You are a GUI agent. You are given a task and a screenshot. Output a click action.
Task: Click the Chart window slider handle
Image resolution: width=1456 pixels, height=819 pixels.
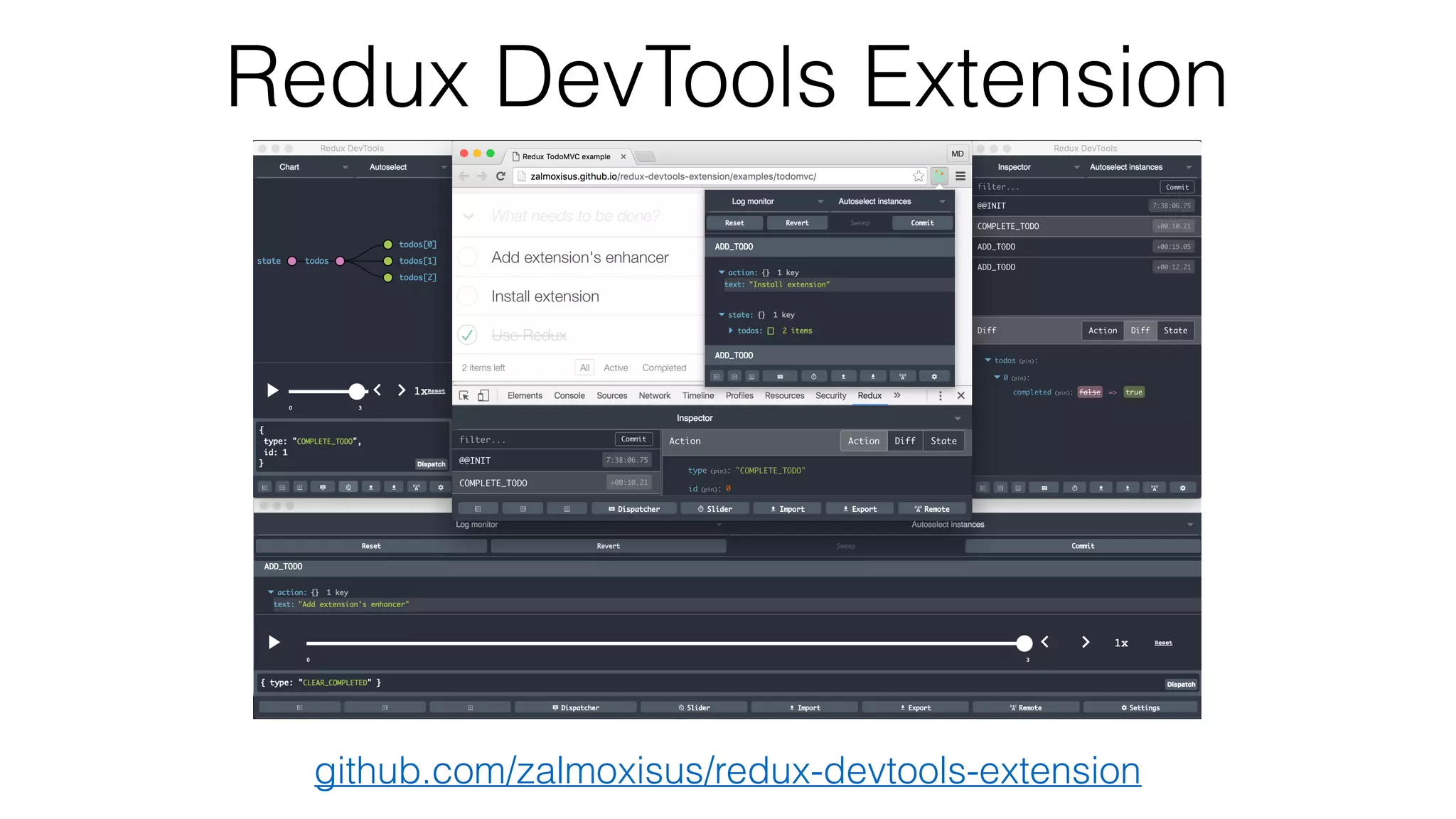pos(357,390)
